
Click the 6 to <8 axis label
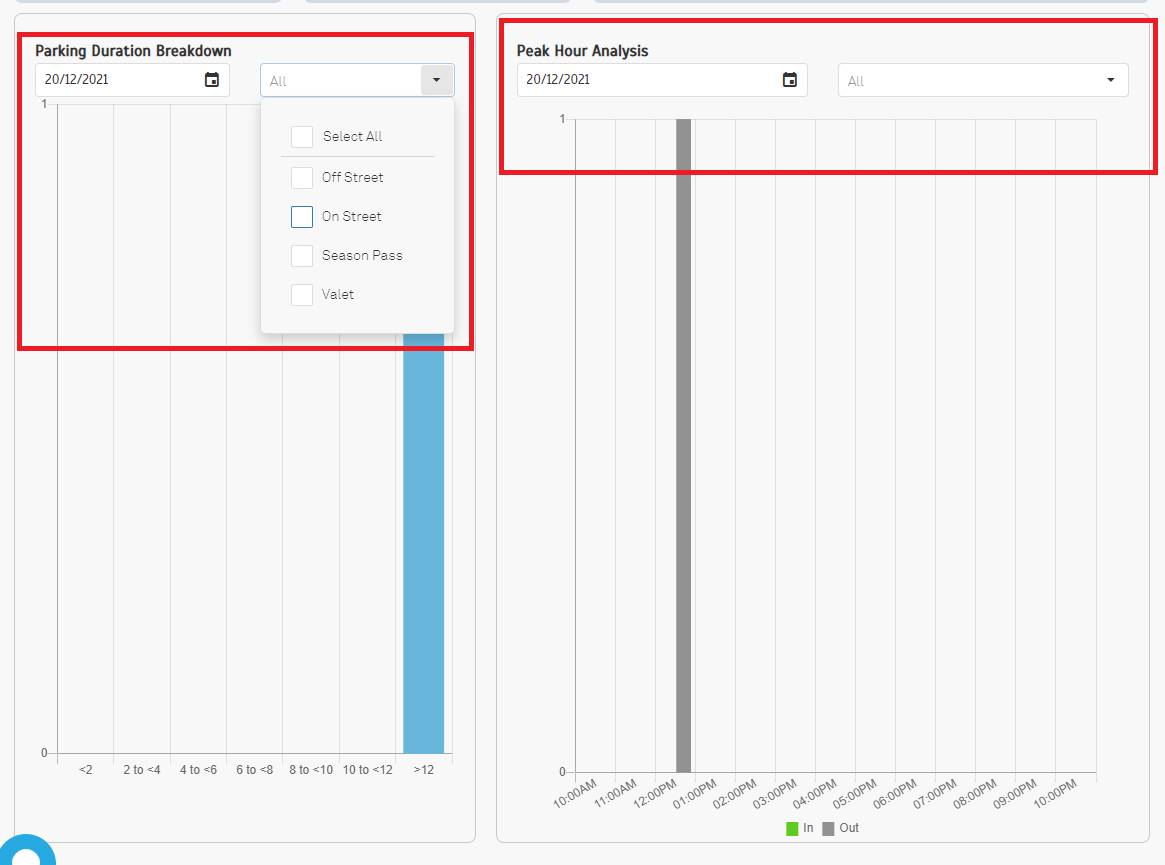click(255, 770)
